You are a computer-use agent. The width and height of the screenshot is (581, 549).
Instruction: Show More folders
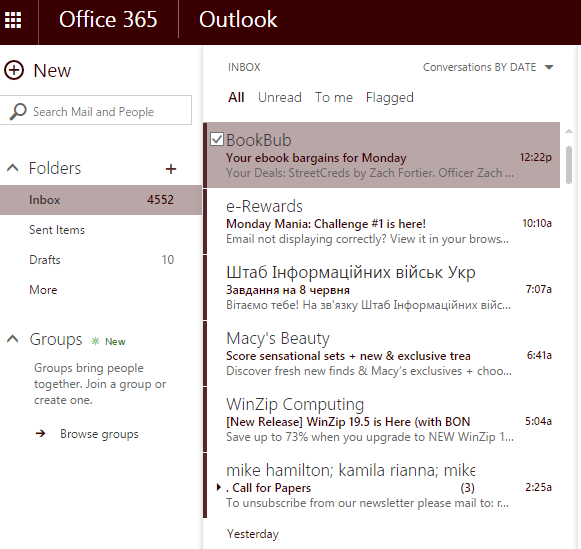click(x=43, y=290)
